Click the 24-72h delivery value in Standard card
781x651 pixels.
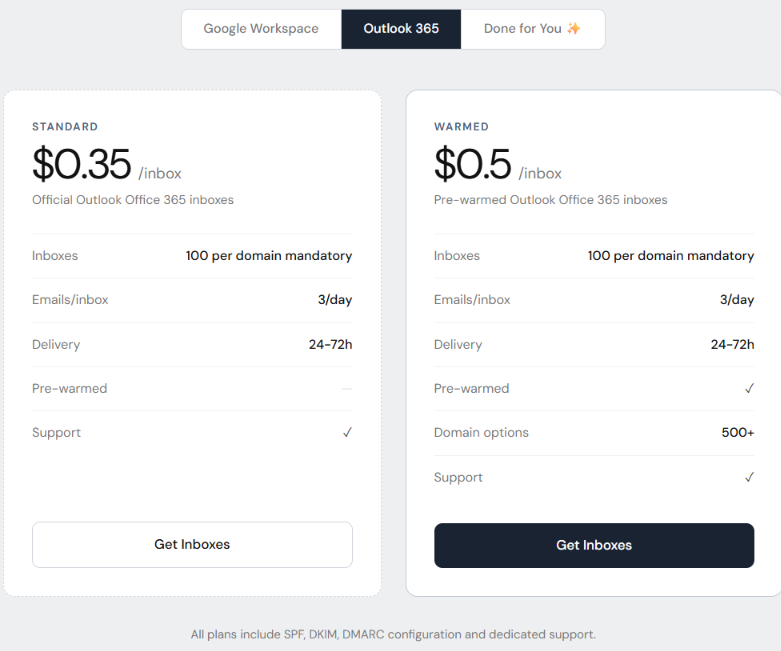pos(331,344)
